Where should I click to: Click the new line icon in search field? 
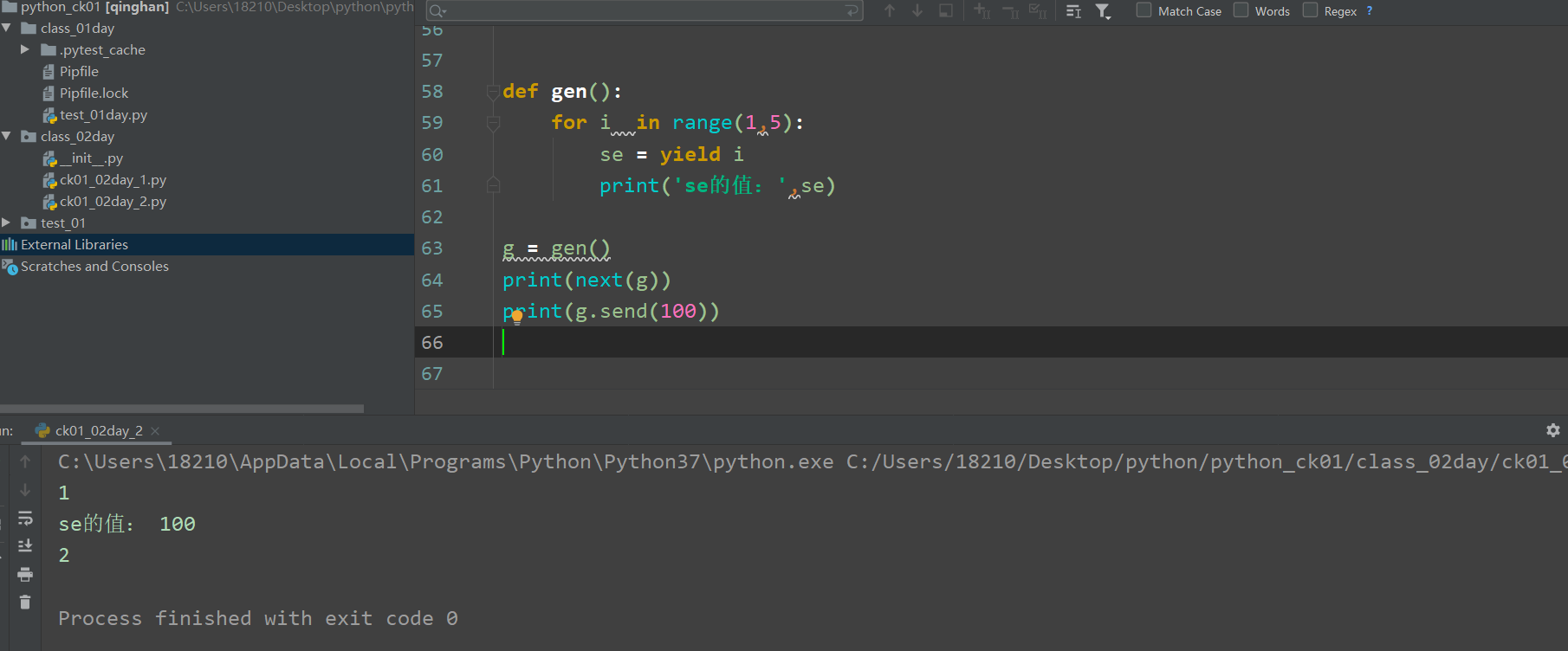point(852,10)
